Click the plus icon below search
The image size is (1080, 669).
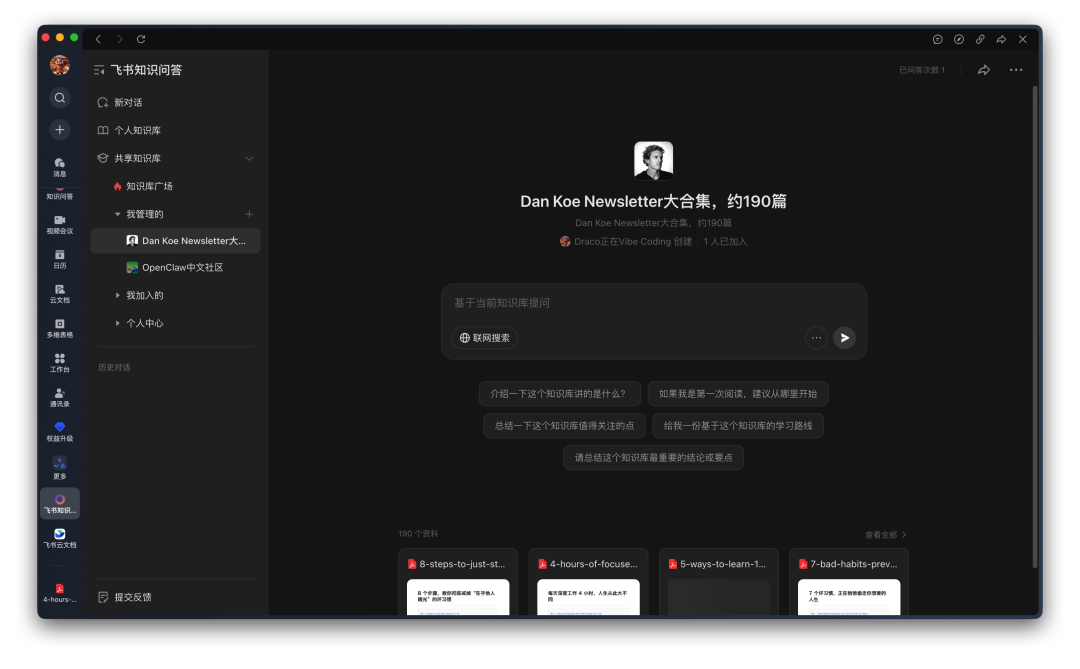(60, 129)
